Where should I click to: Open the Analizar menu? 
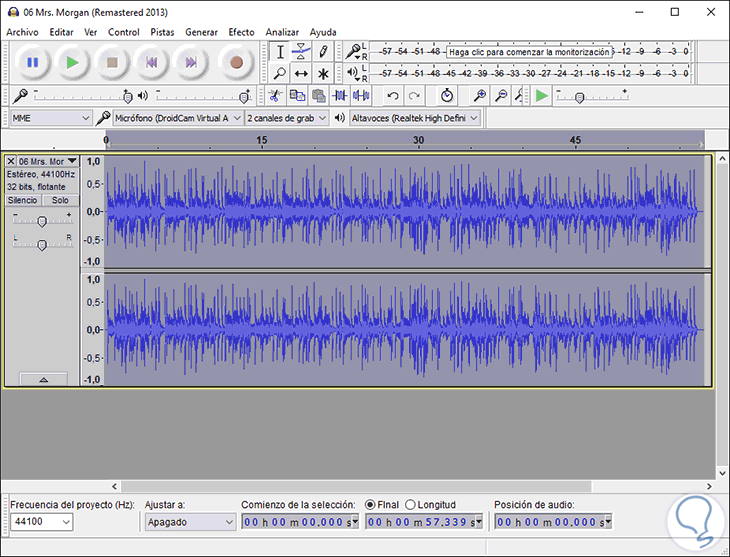pos(282,32)
